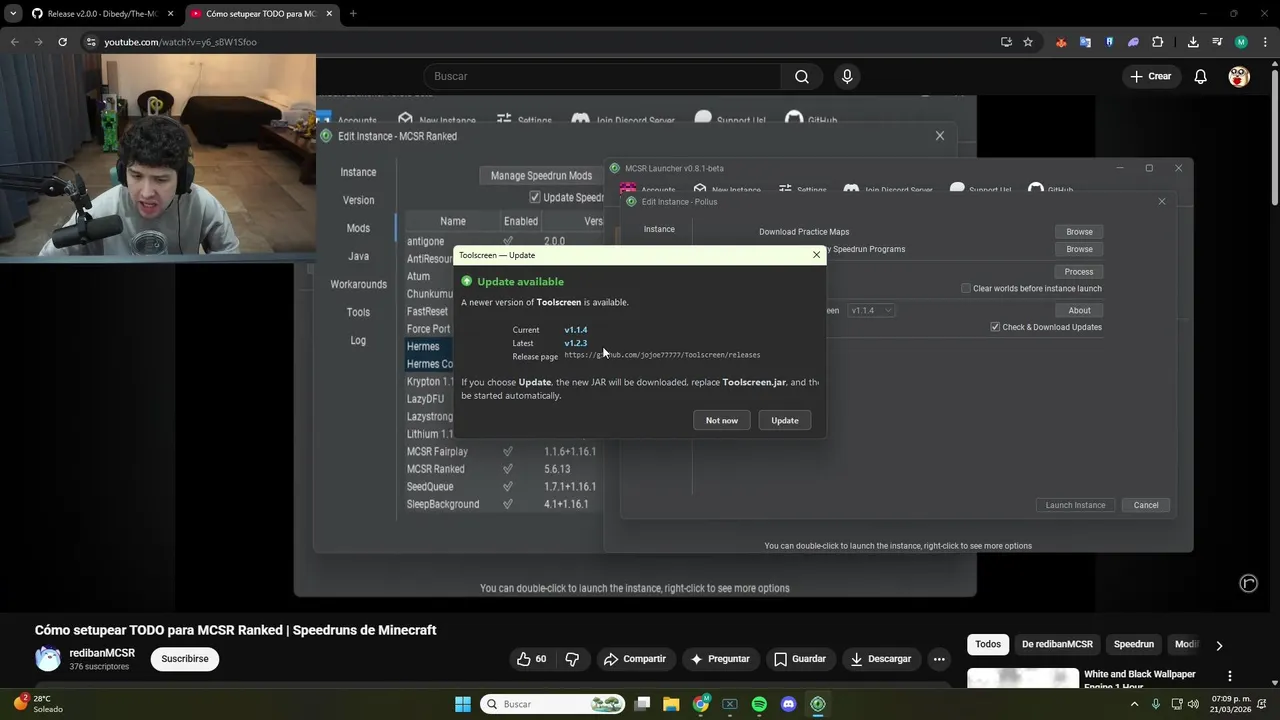Open the Toolscreen releases page link

point(662,355)
